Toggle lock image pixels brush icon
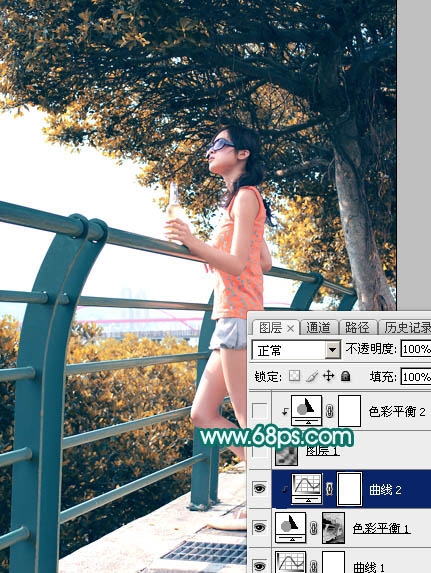Viewport: 431px width, 573px height. click(311, 376)
